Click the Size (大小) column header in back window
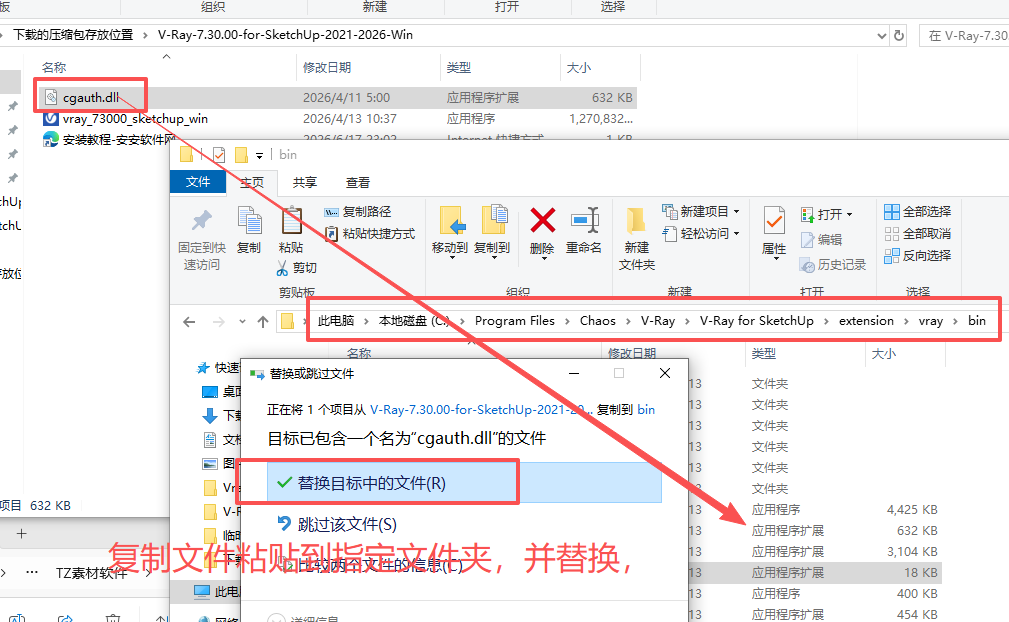 pyautogui.click(x=579, y=67)
